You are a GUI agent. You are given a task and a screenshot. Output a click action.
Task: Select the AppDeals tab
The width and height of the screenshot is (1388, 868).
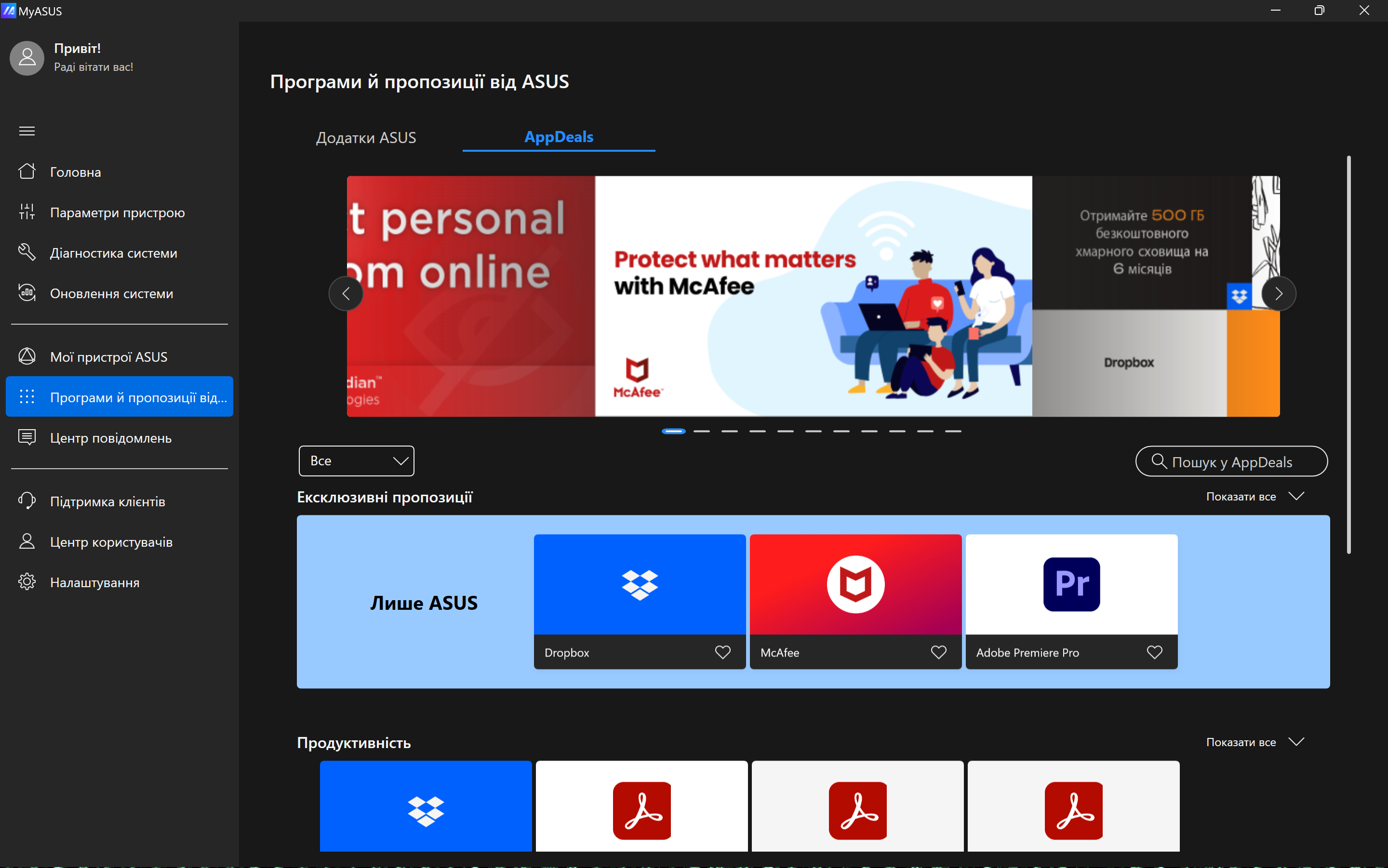[x=558, y=137]
